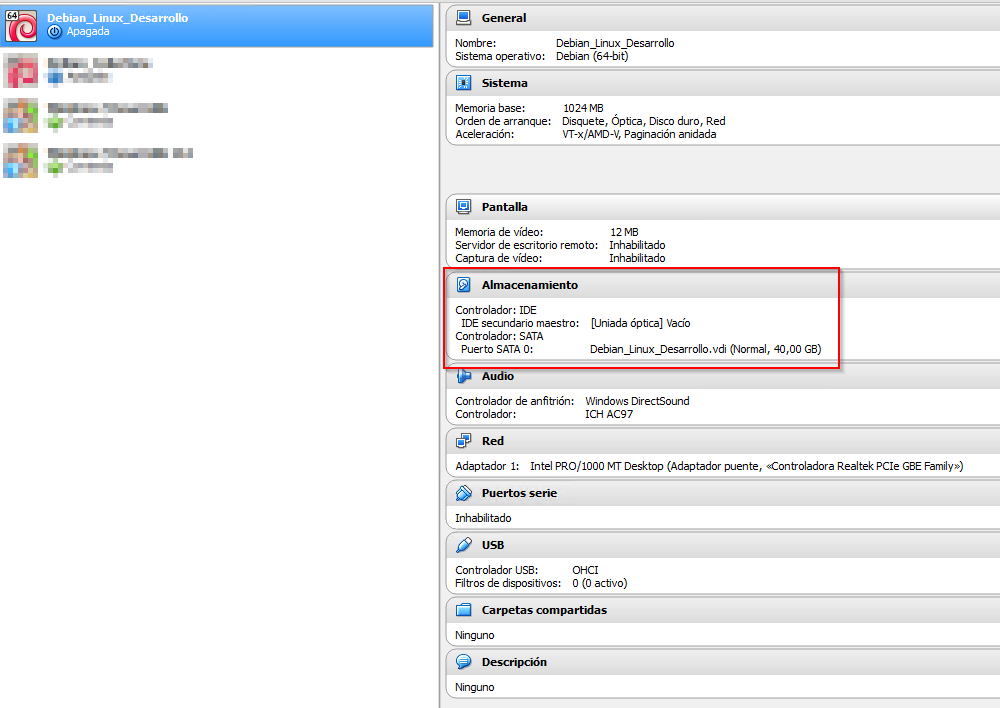
Task: Select the Debian_Linux_Desarrollo machine in the VM list
Action: 217,26
